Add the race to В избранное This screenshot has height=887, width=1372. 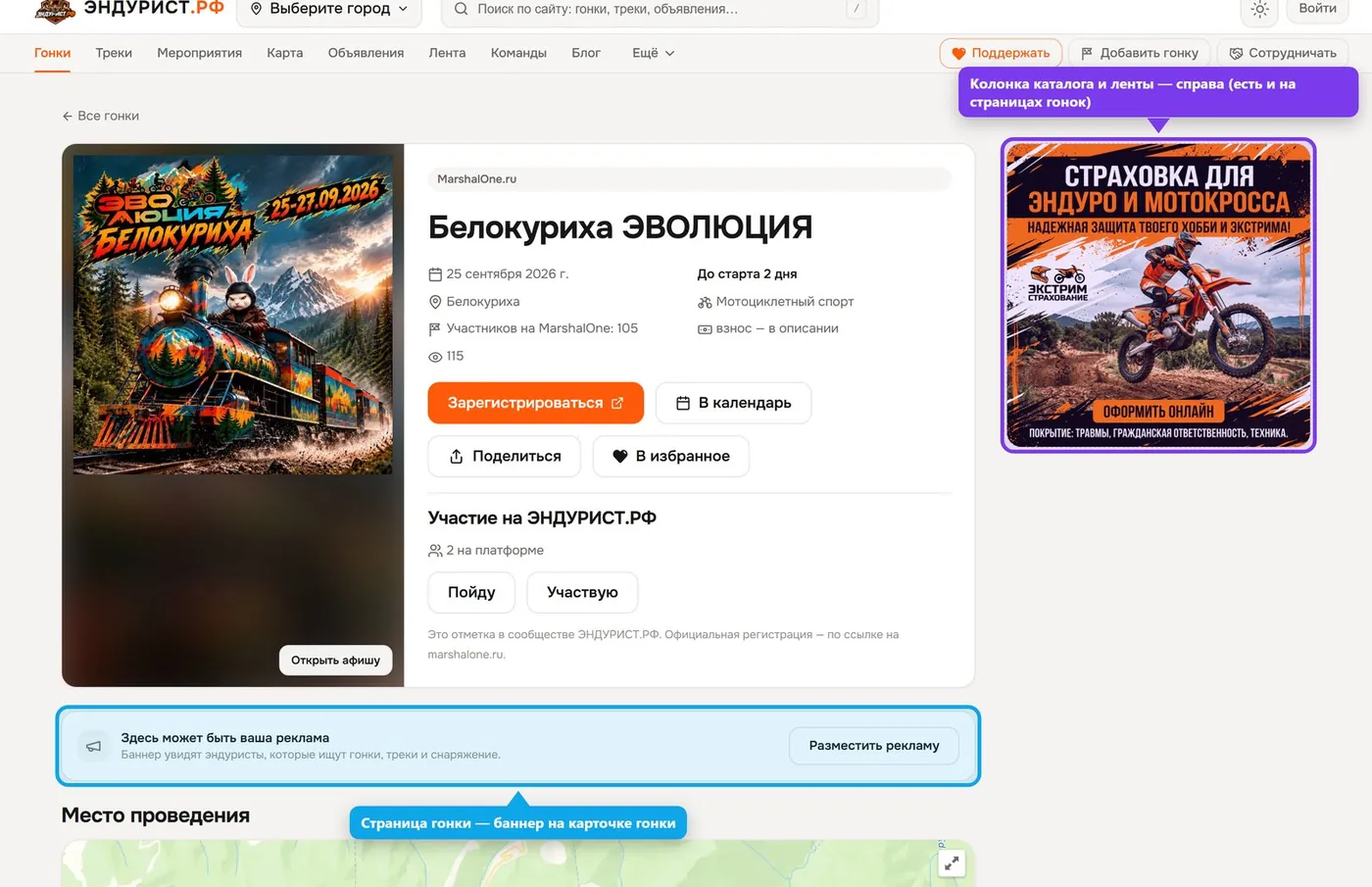point(671,456)
